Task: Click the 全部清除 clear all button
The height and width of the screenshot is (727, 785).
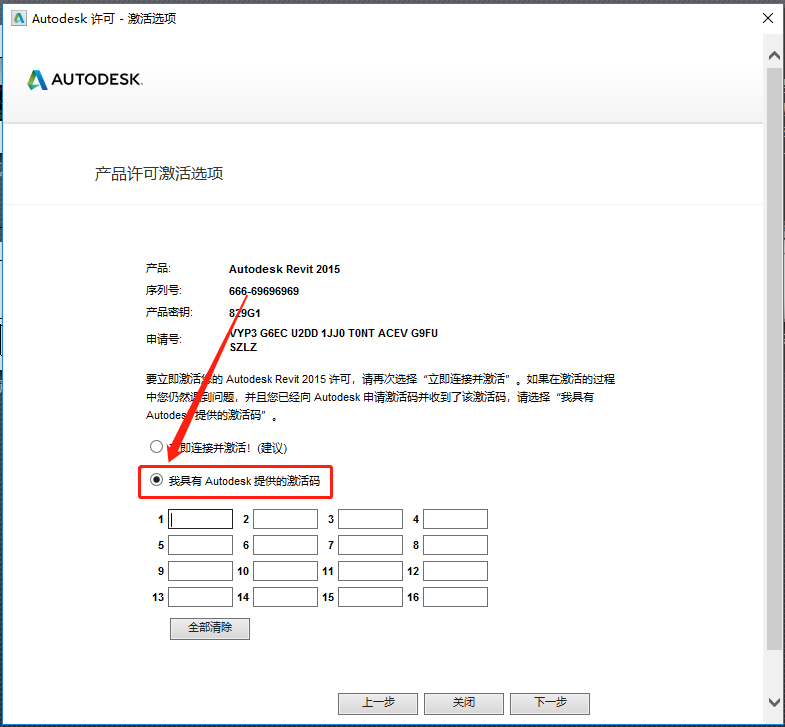Action: pos(210,628)
